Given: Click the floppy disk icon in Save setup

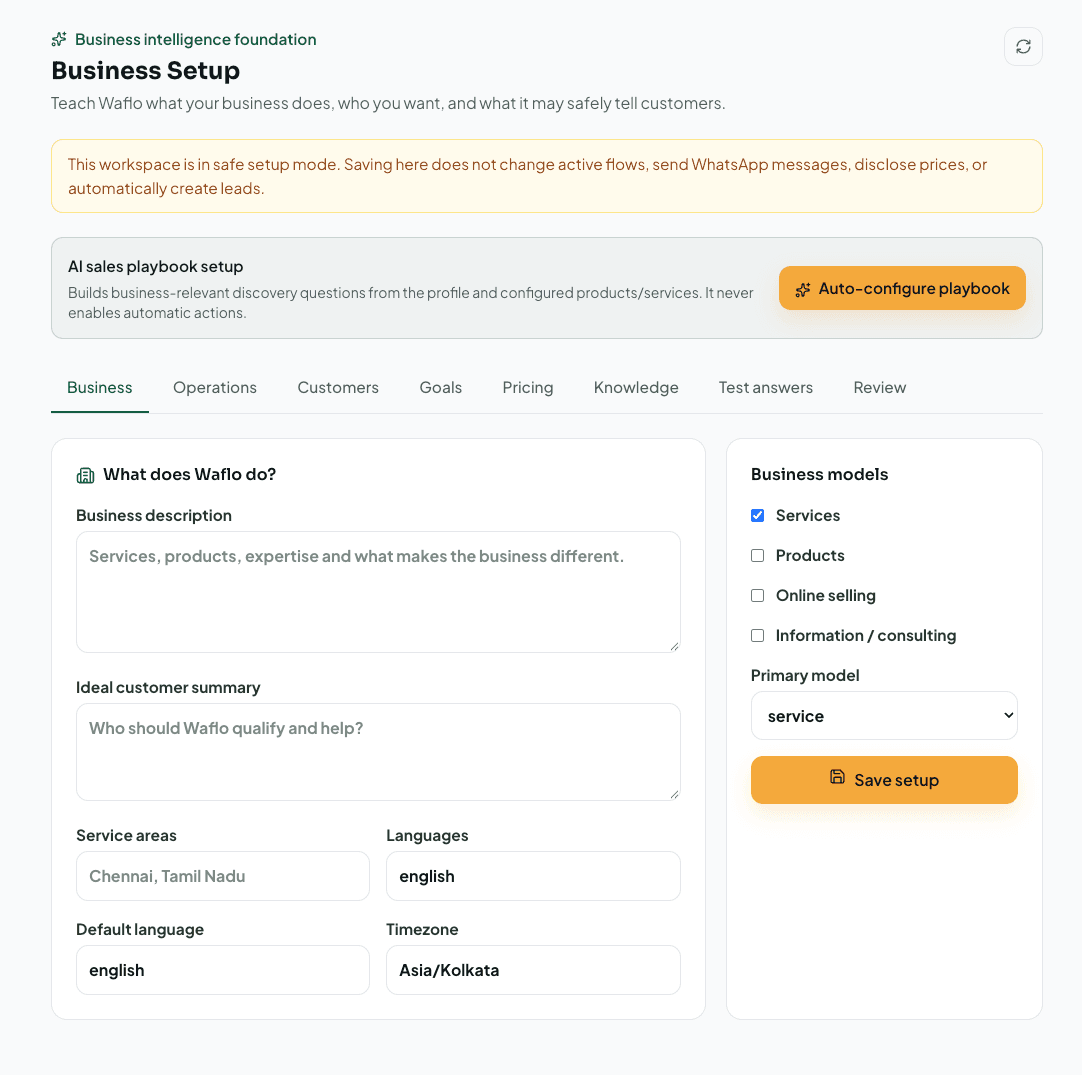Looking at the screenshot, I should [837, 777].
